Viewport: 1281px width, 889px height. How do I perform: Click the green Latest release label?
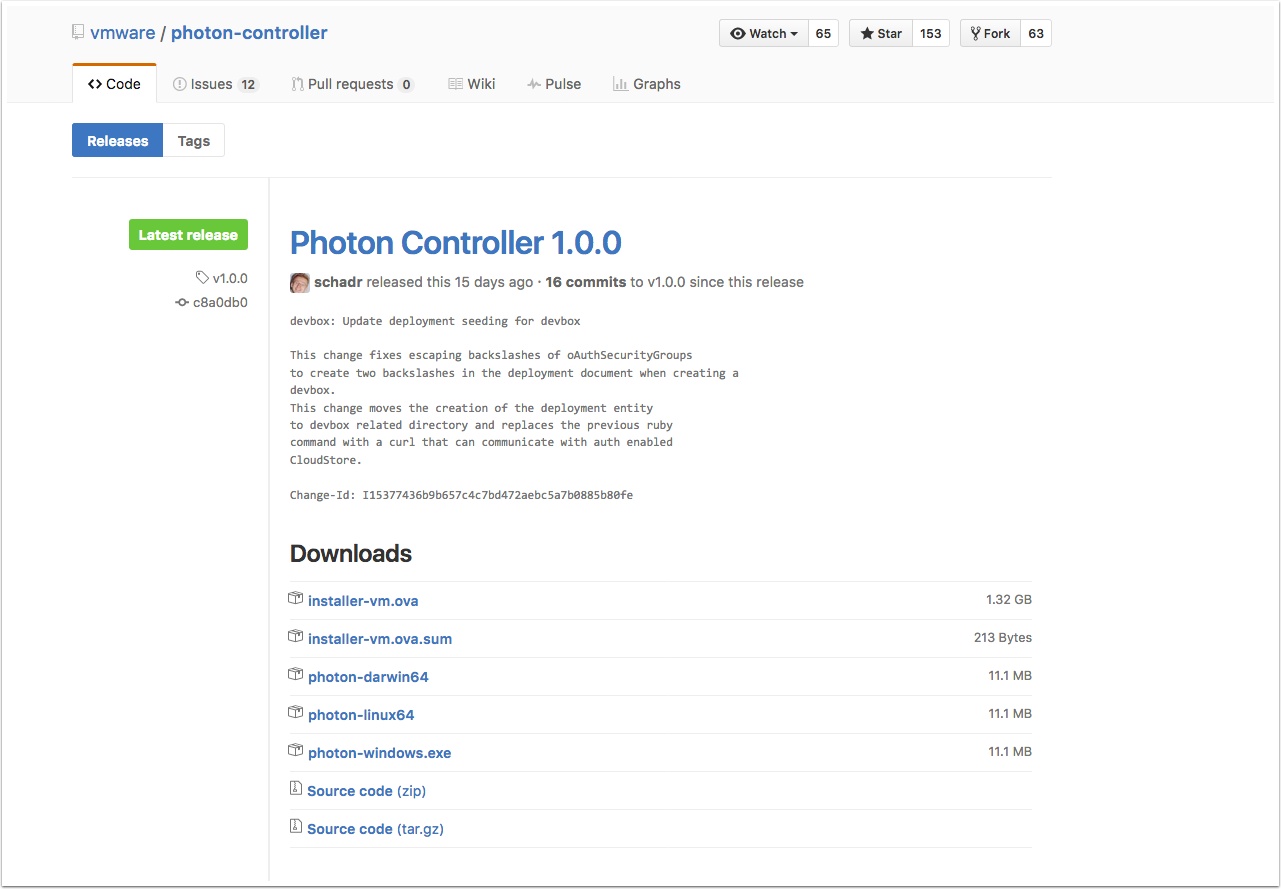pos(188,235)
